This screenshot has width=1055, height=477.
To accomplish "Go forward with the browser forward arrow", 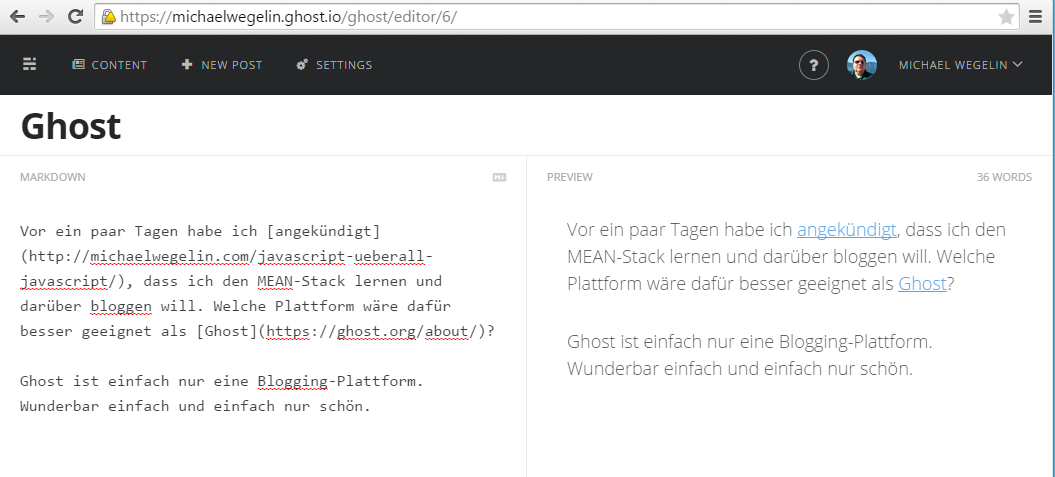I will 46,17.
